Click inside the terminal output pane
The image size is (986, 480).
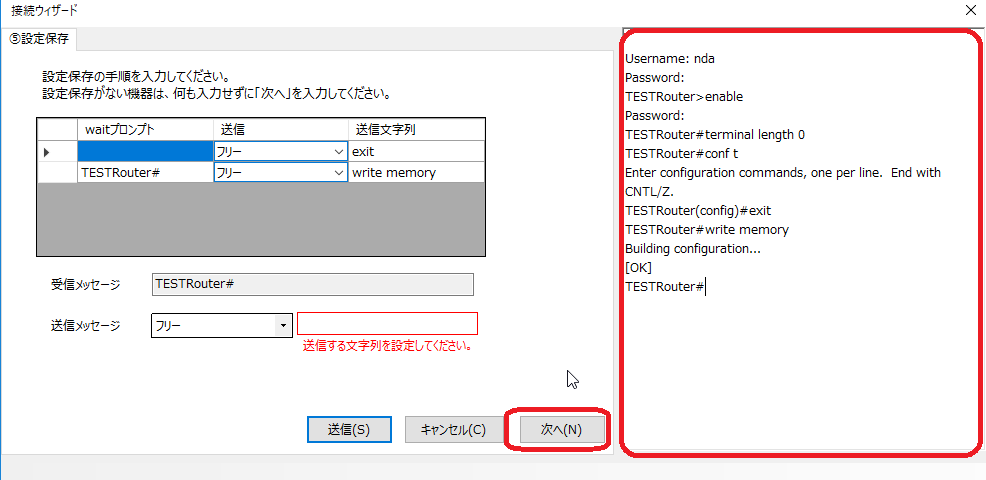(800, 360)
